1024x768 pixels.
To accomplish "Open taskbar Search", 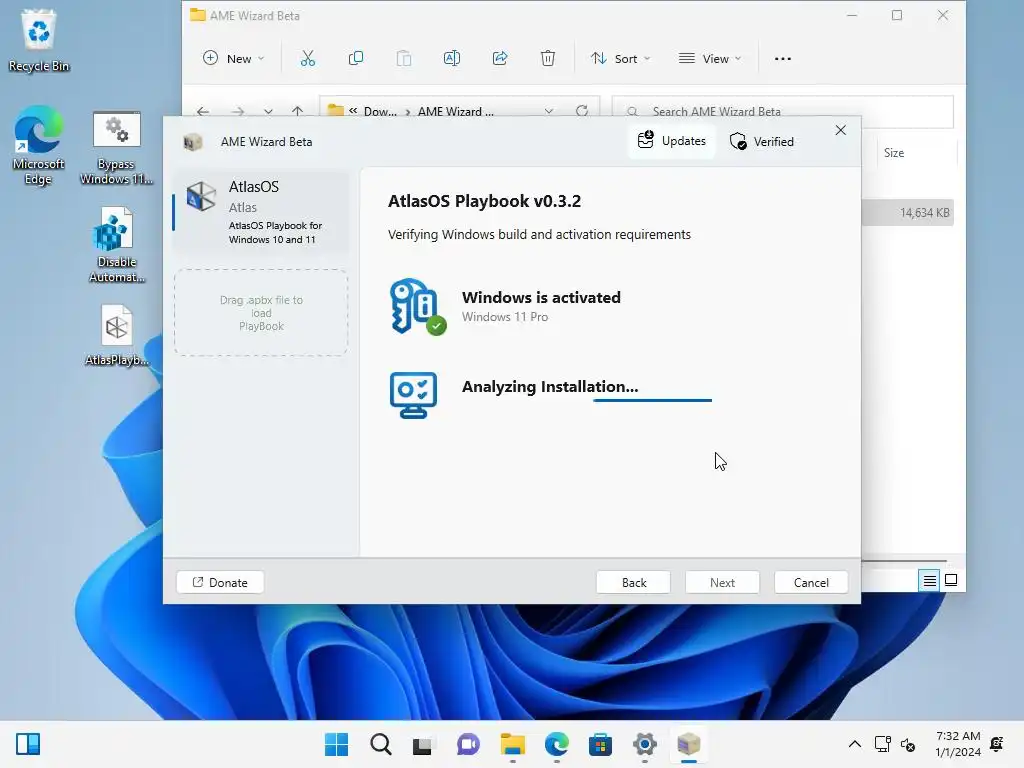I will click(x=381, y=744).
